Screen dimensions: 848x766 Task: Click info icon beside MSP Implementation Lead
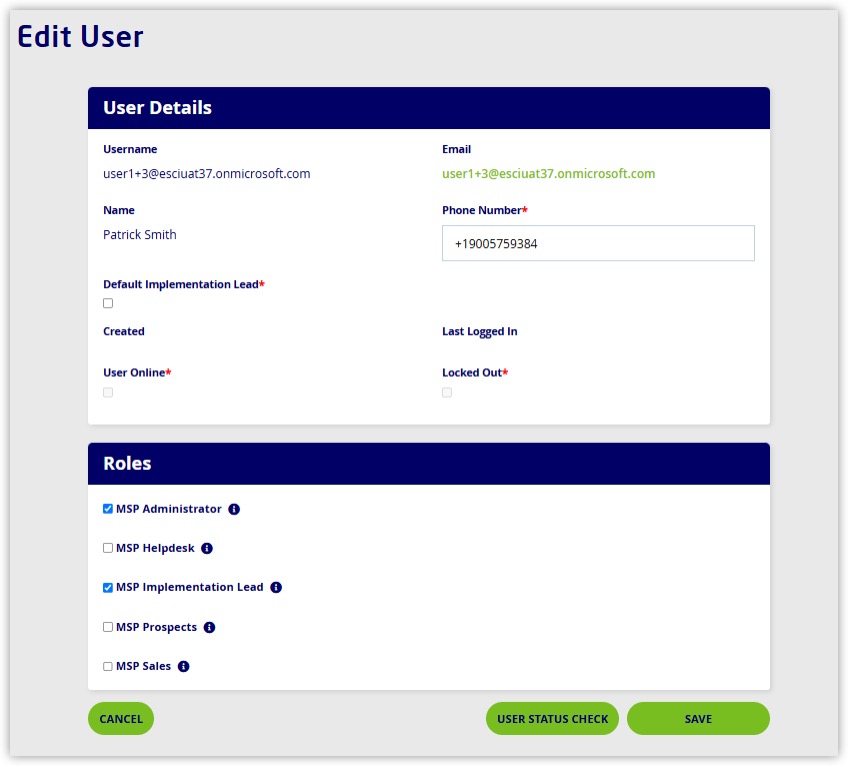coord(276,588)
